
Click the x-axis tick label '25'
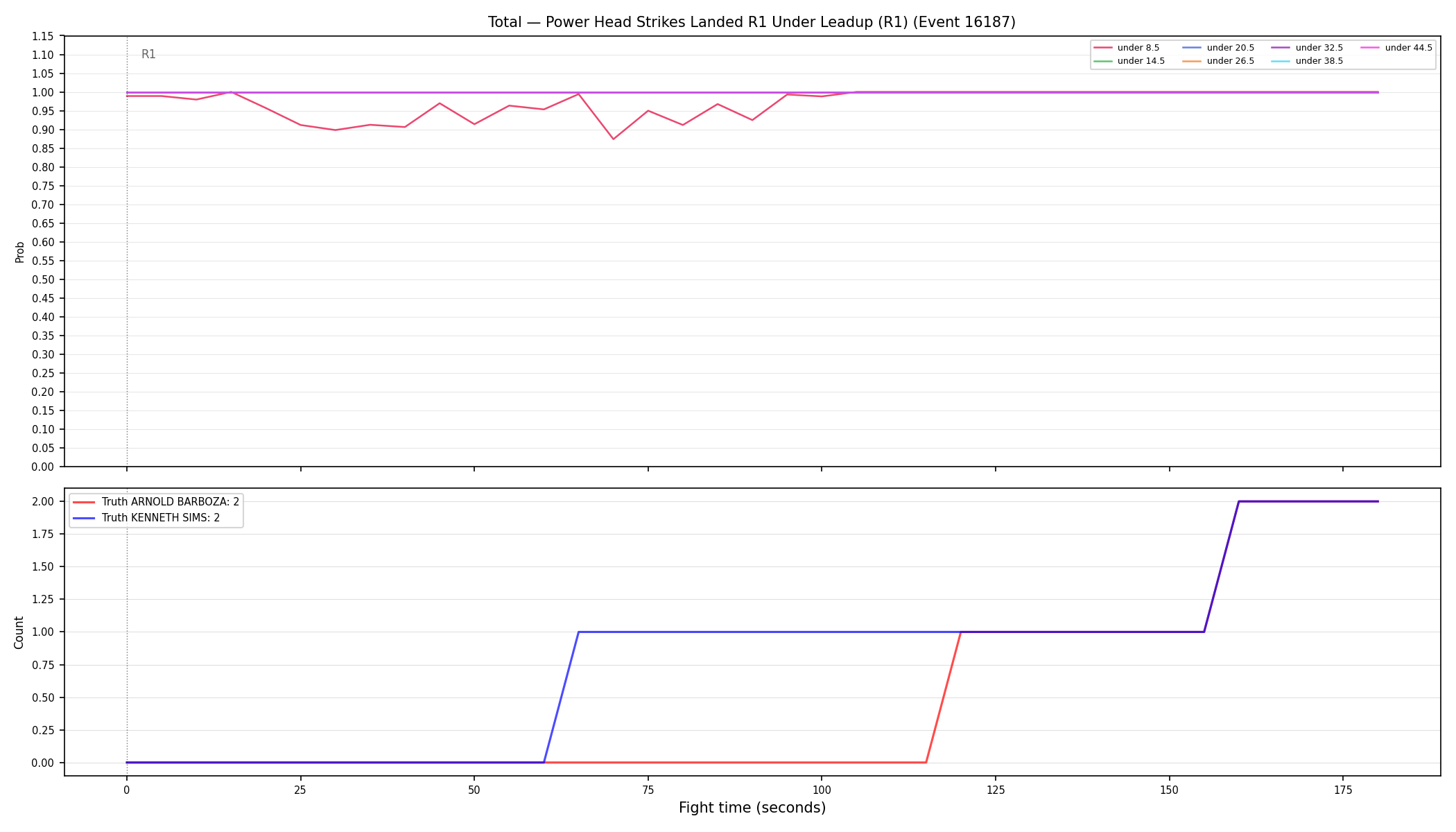tap(300, 790)
